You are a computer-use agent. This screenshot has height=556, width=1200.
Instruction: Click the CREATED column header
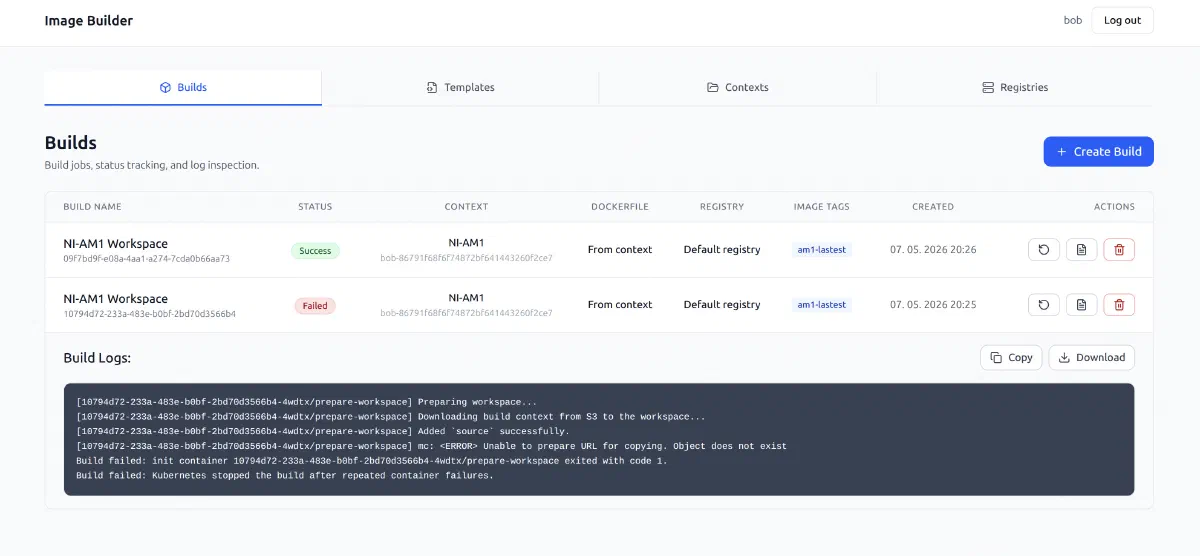tap(933, 207)
